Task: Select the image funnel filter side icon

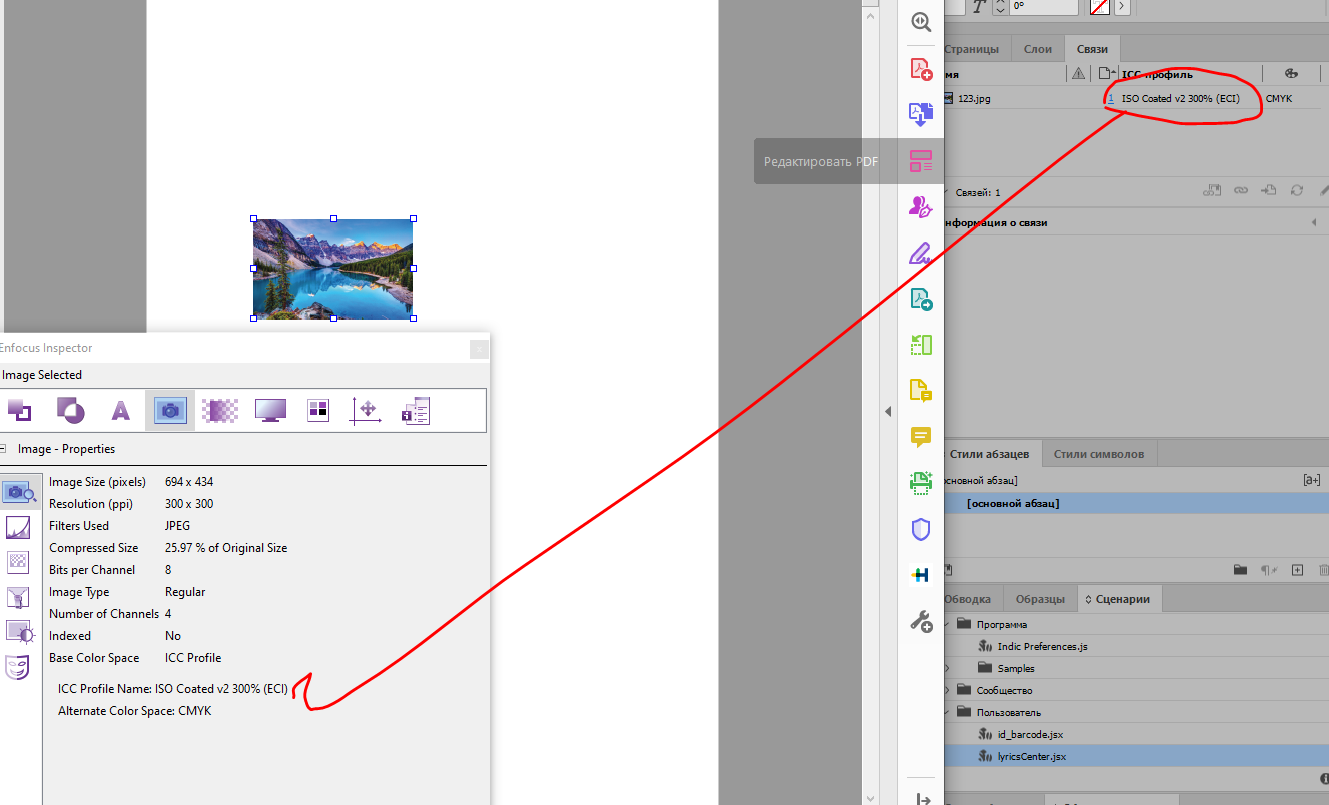Action: pos(18,597)
